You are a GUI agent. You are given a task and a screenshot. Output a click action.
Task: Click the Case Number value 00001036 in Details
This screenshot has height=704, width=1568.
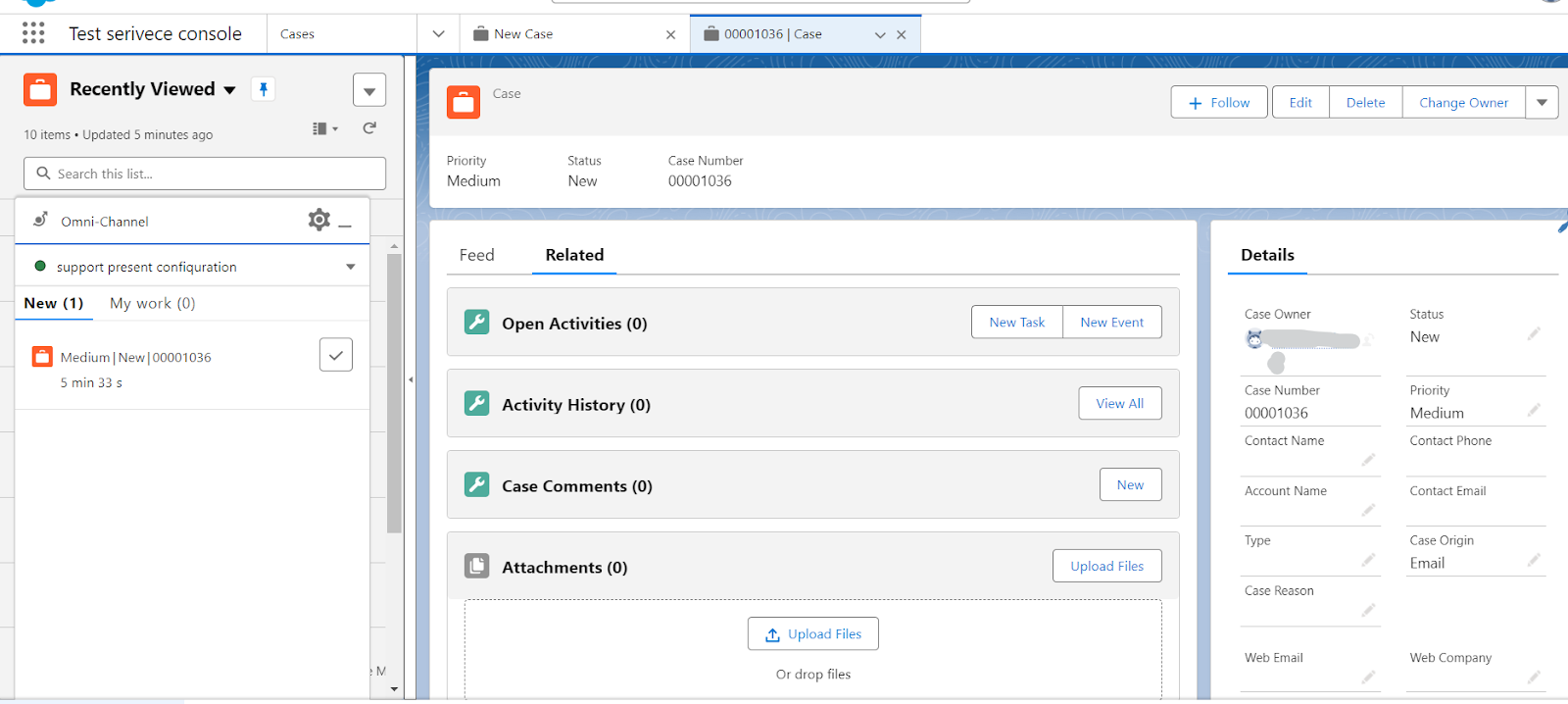point(1276,413)
